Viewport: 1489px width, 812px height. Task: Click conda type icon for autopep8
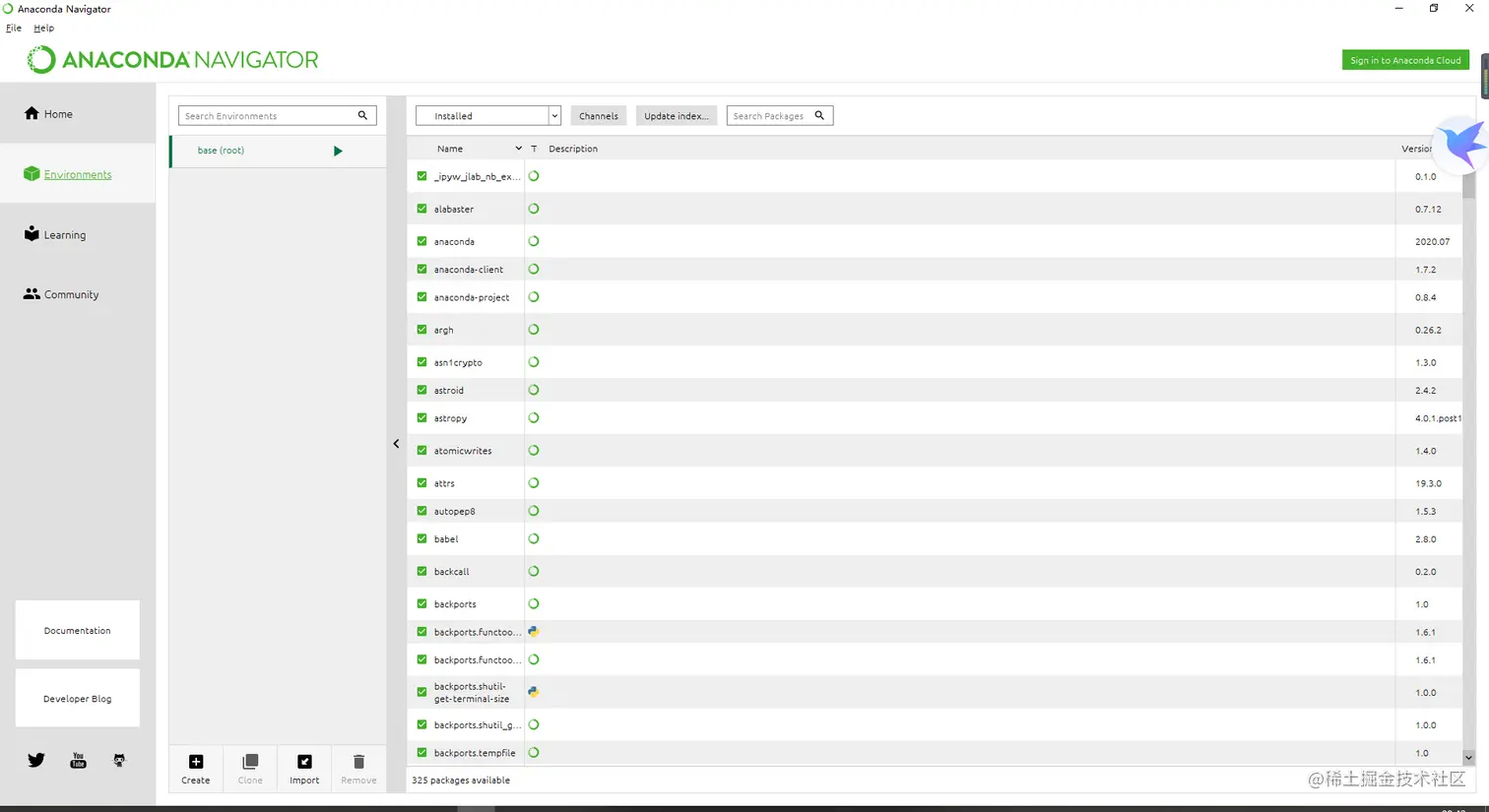point(534,511)
